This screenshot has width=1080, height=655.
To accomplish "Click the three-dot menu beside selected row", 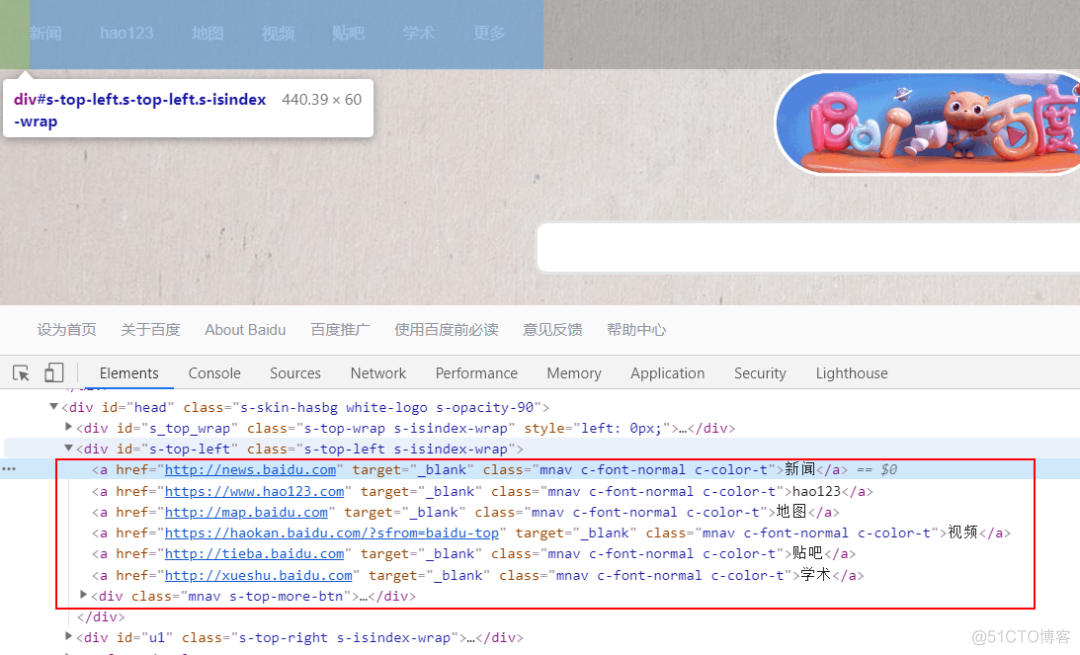I will point(9,469).
